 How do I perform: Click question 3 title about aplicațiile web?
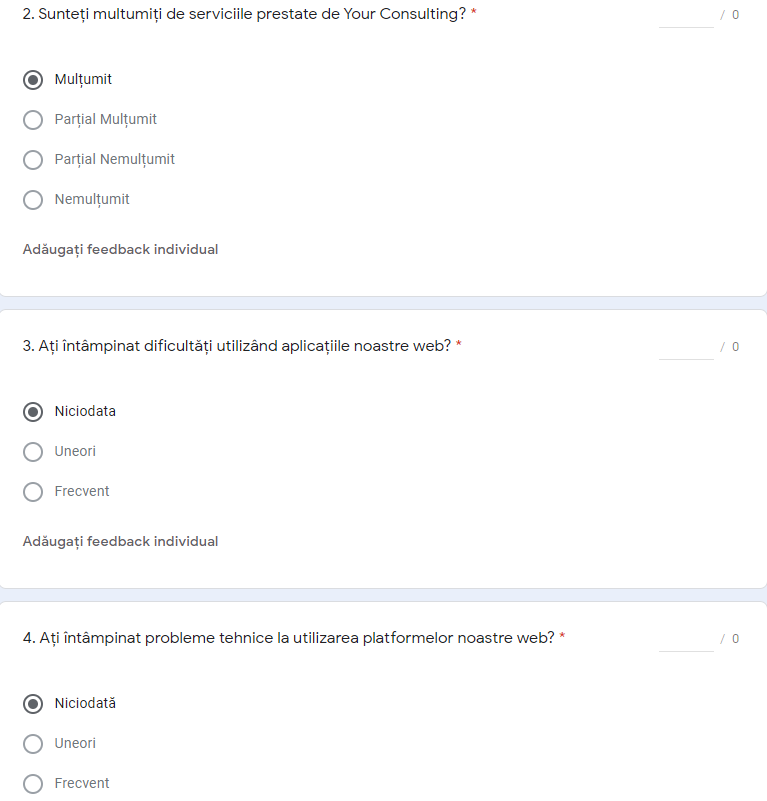237,346
